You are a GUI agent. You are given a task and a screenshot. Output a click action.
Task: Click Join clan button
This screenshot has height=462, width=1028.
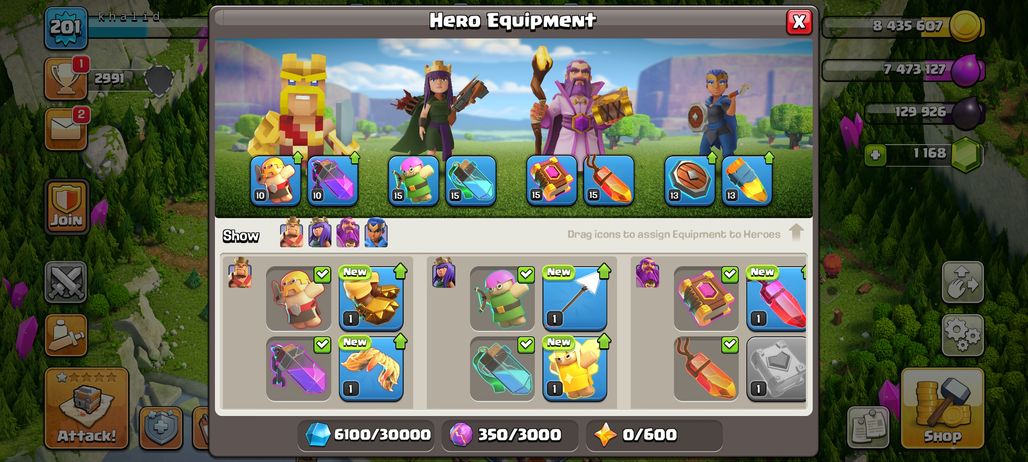point(67,207)
